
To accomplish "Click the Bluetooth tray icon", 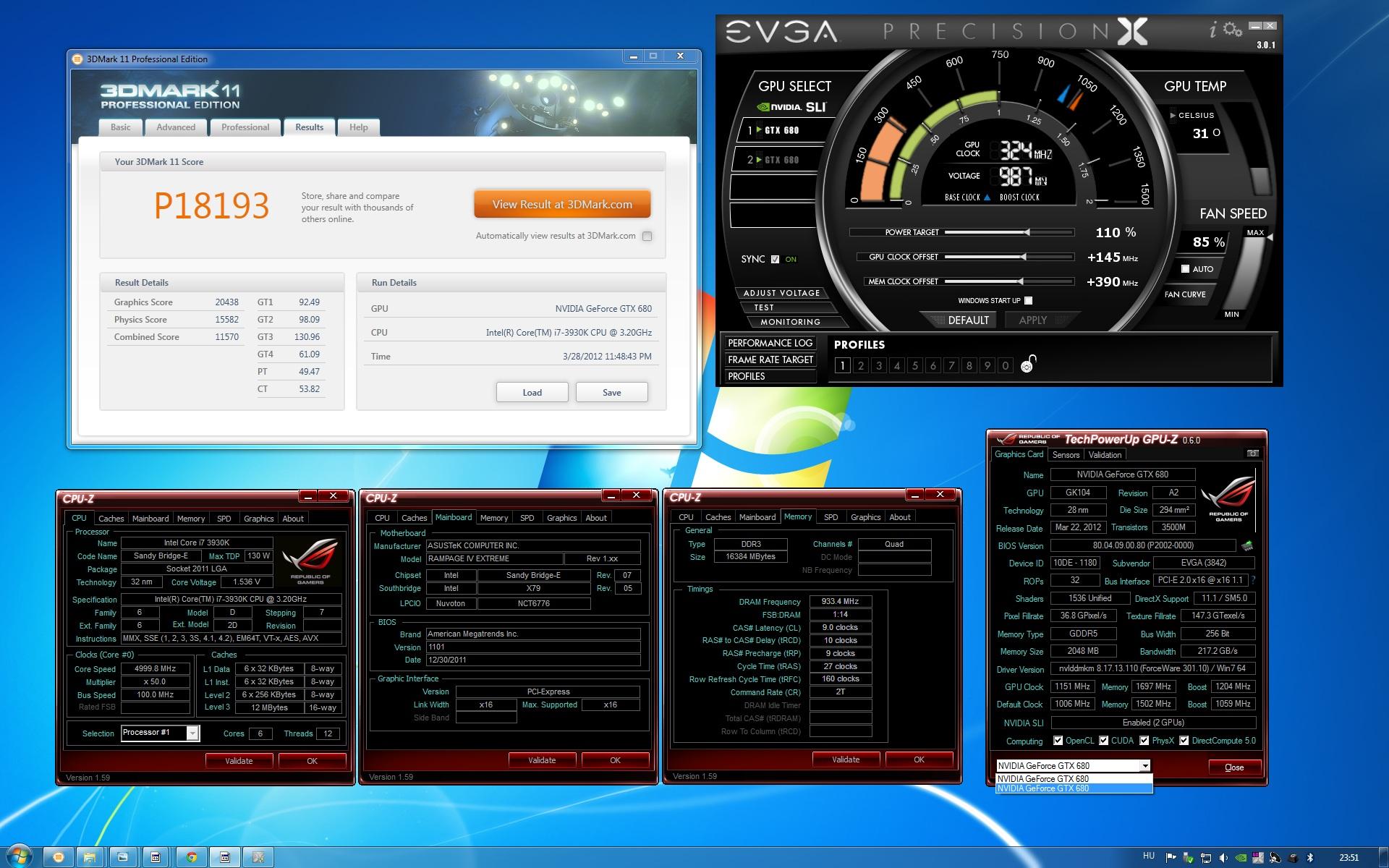I will click(1309, 858).
